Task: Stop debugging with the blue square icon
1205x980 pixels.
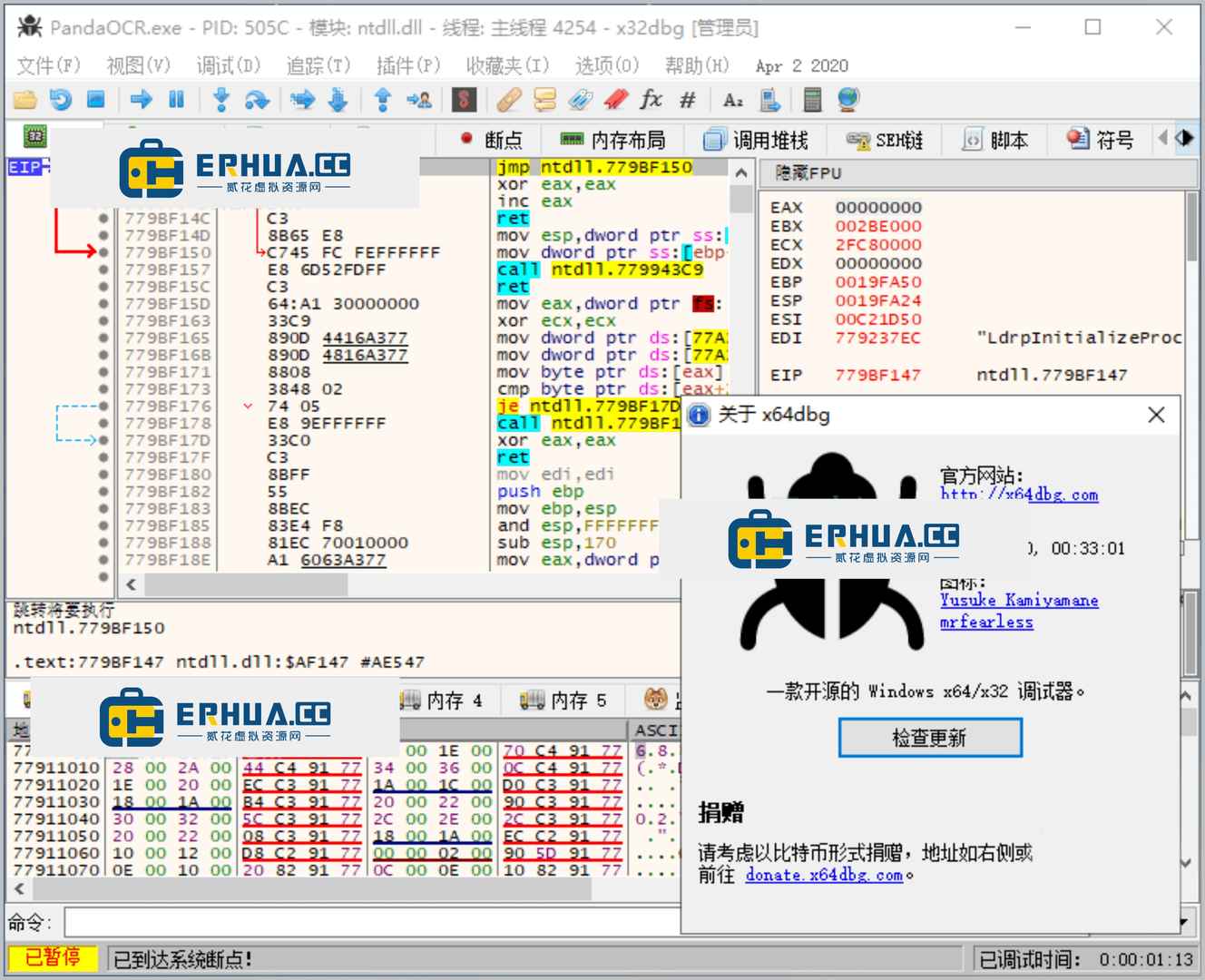Action: coord(96,100)
